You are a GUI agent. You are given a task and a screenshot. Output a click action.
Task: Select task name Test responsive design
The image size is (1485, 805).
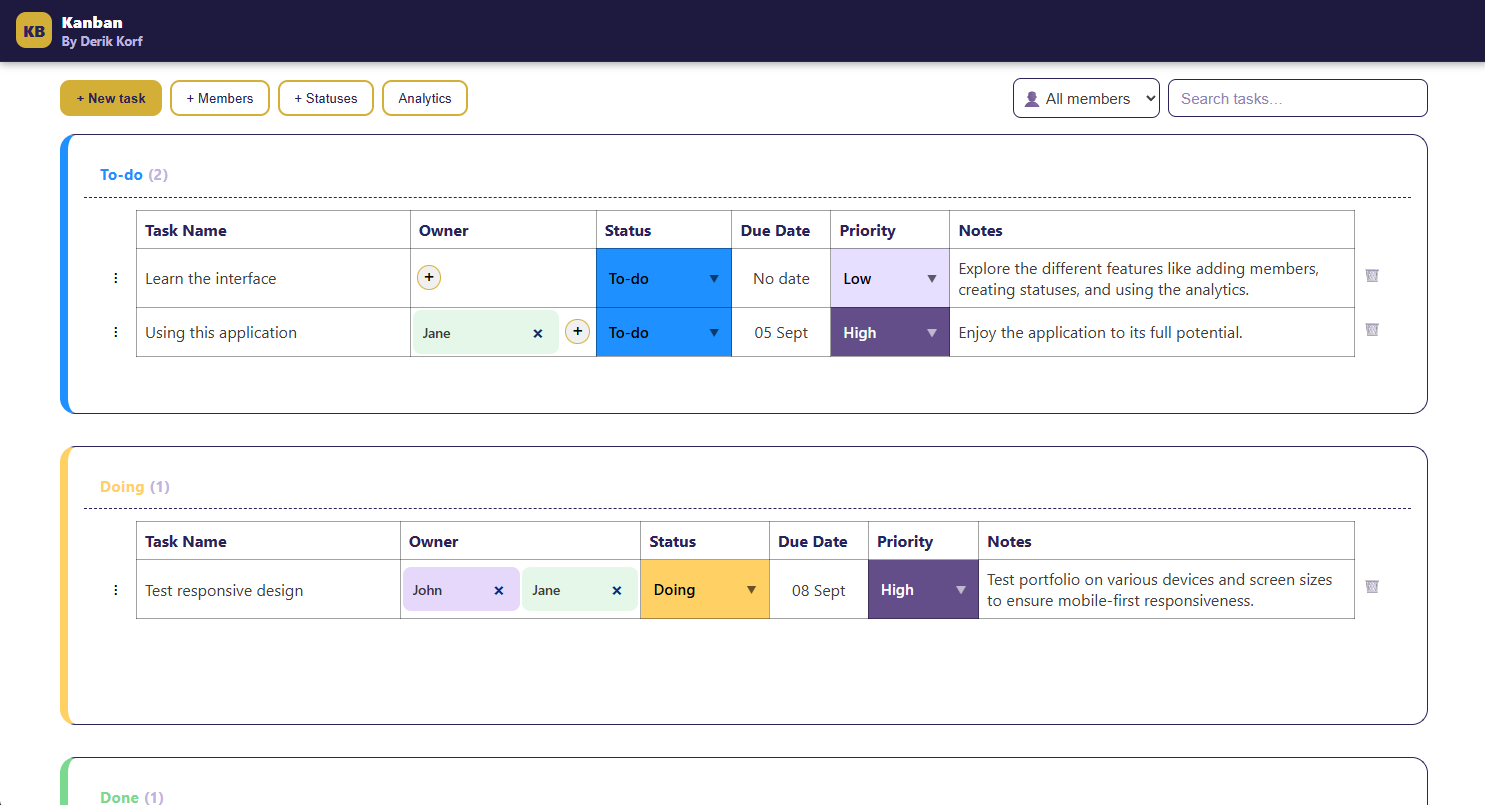click(x=224, y=590)
